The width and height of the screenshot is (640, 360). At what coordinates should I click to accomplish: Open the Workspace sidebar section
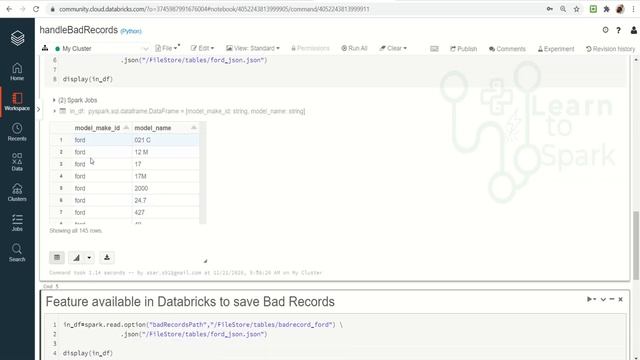[x=17, y=102]
